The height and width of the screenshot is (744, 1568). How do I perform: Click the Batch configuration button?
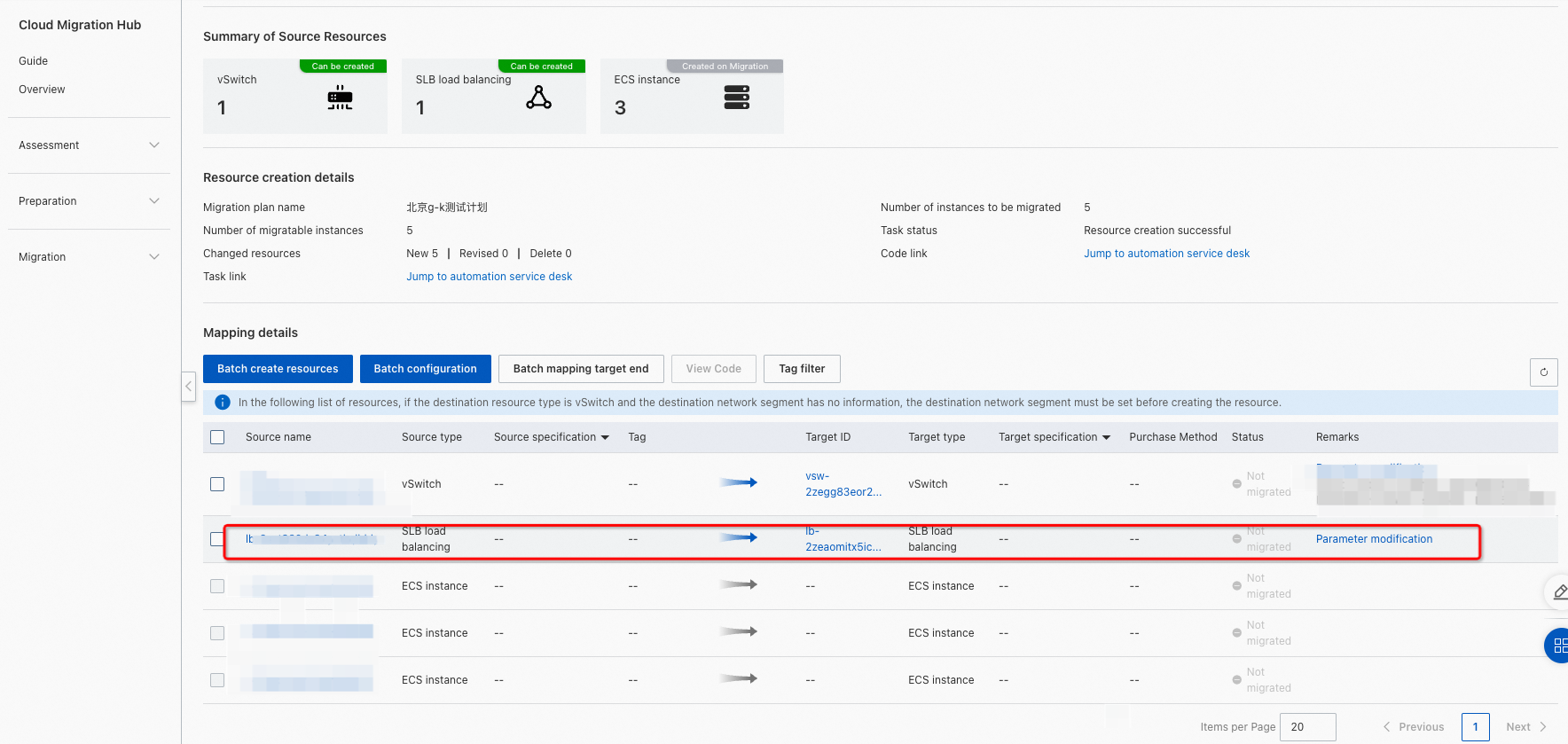[425, 369]
